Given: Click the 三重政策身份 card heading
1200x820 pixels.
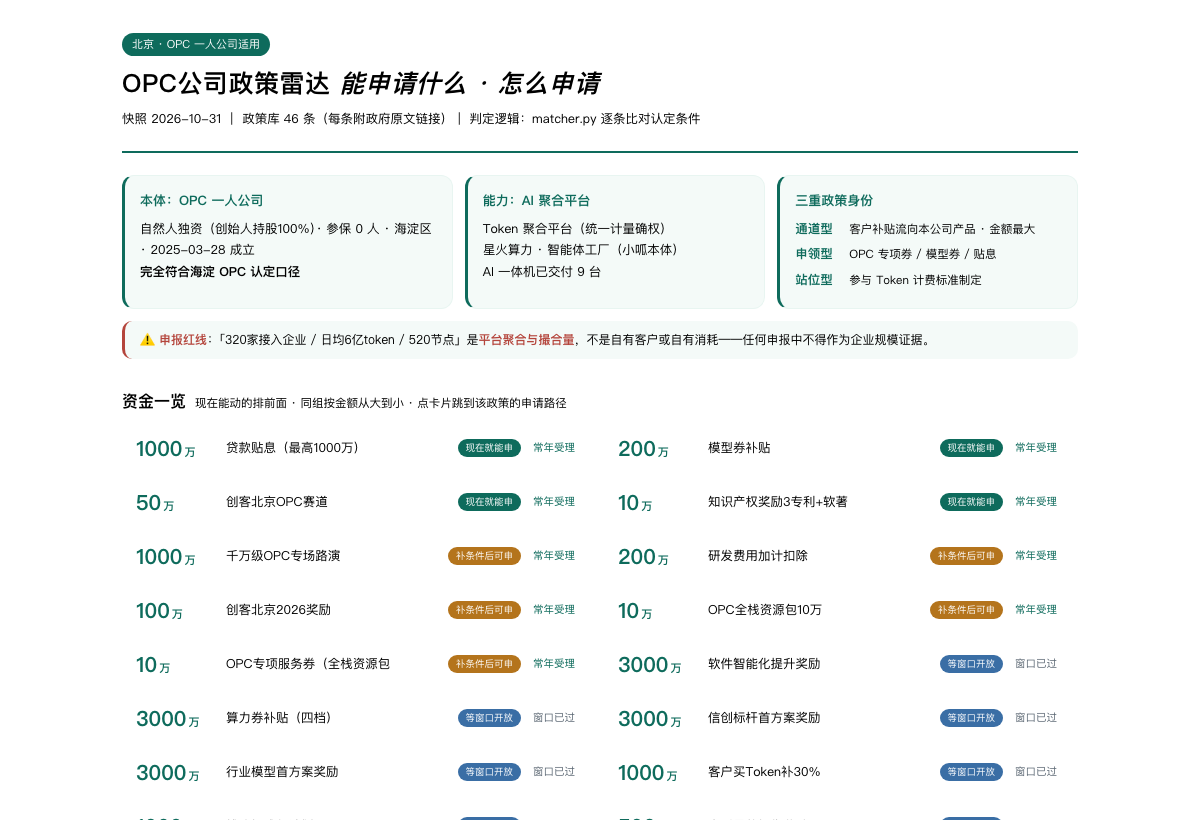Looking at the screenshot, I should [x=834, y=200].
